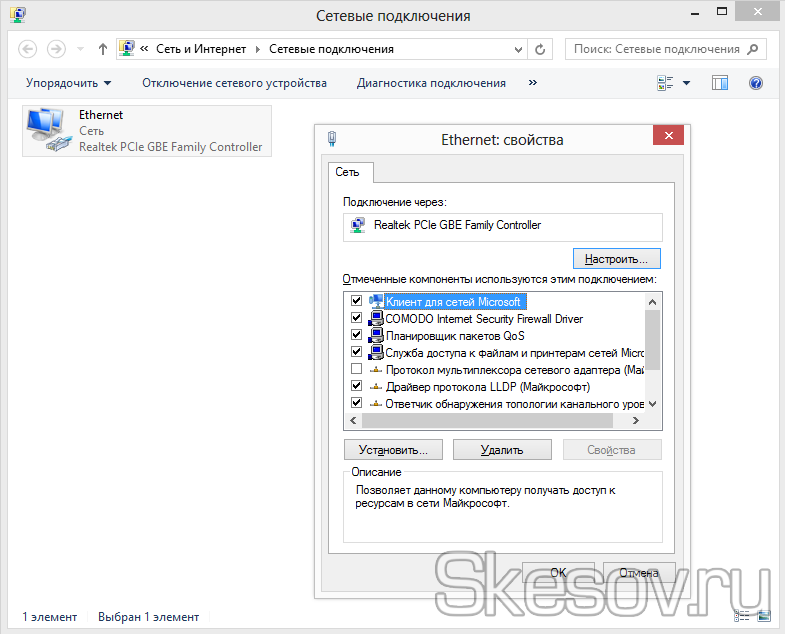This screenshot has height=634, width=785.
Task: Expand the breadcrumb separator arrow
Action: coord(258,50)
